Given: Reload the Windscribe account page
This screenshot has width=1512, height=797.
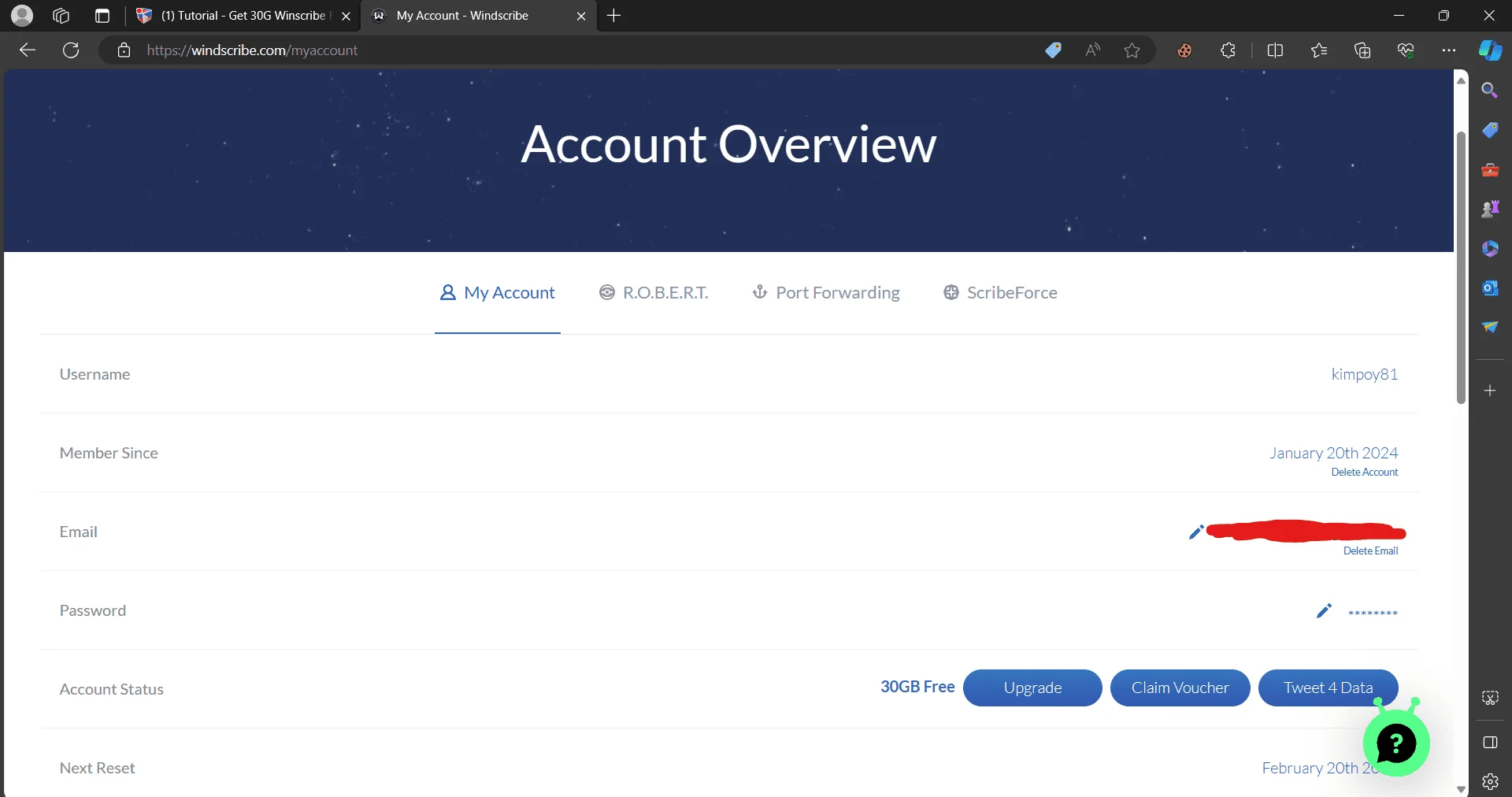Looking at the screenshot, I should pos(71,50).
